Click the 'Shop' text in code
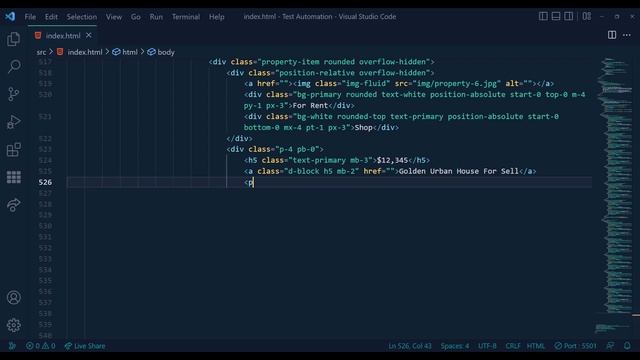The height and width of the screenshot is (360, 640). click(x=363, y=128)
